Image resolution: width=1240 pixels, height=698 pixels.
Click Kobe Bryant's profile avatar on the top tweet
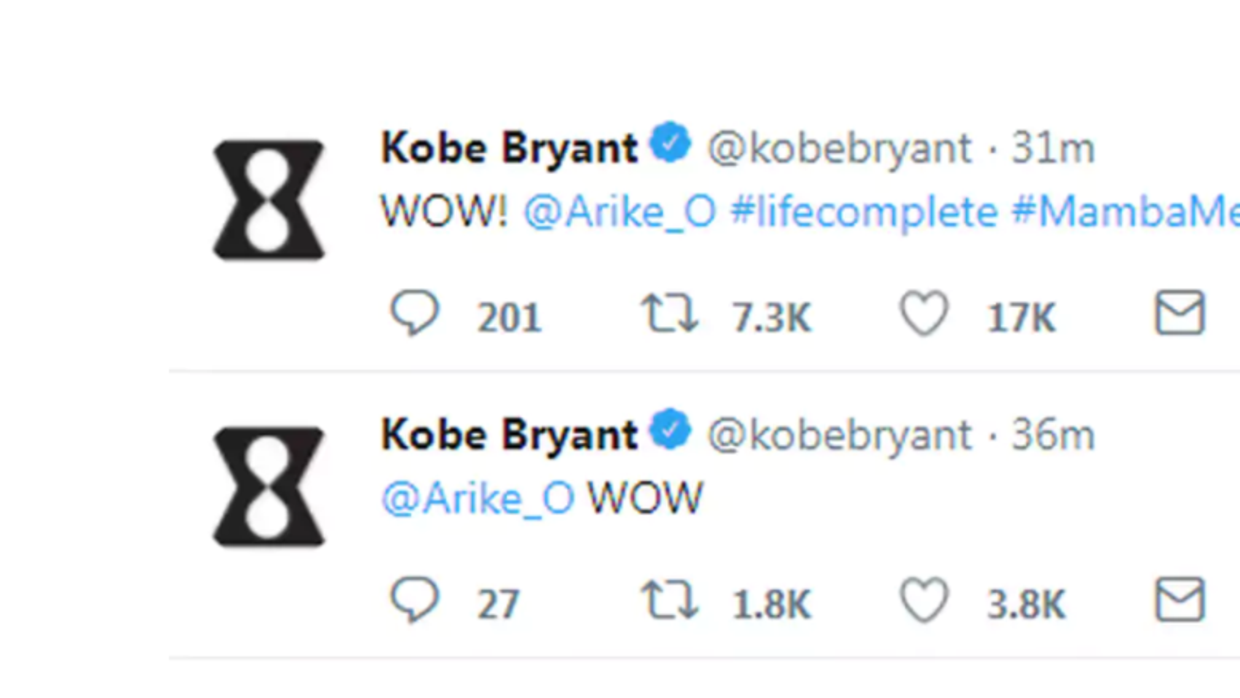tap(268, 196)
